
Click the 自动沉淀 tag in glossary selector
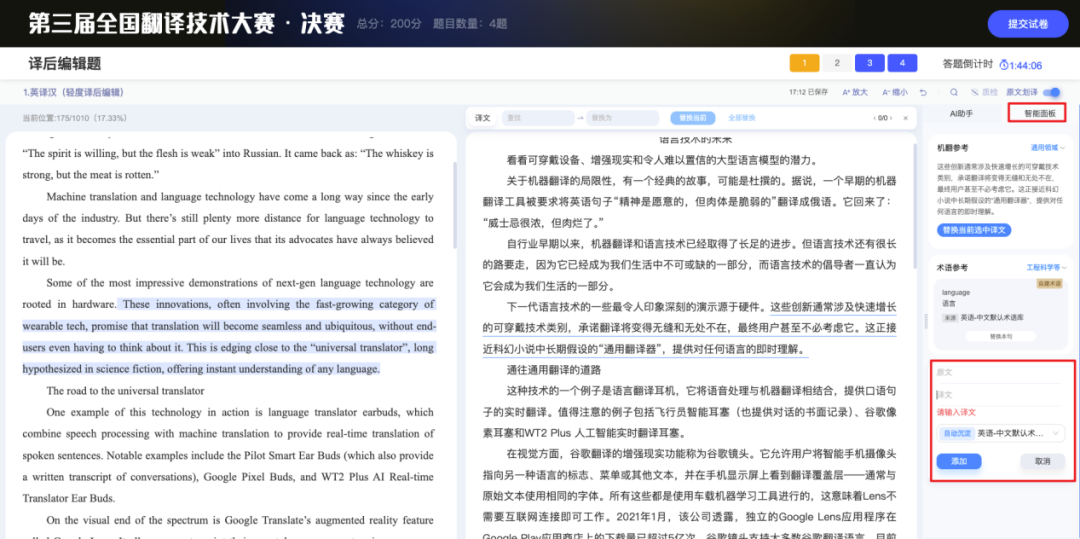click(956, 433)
